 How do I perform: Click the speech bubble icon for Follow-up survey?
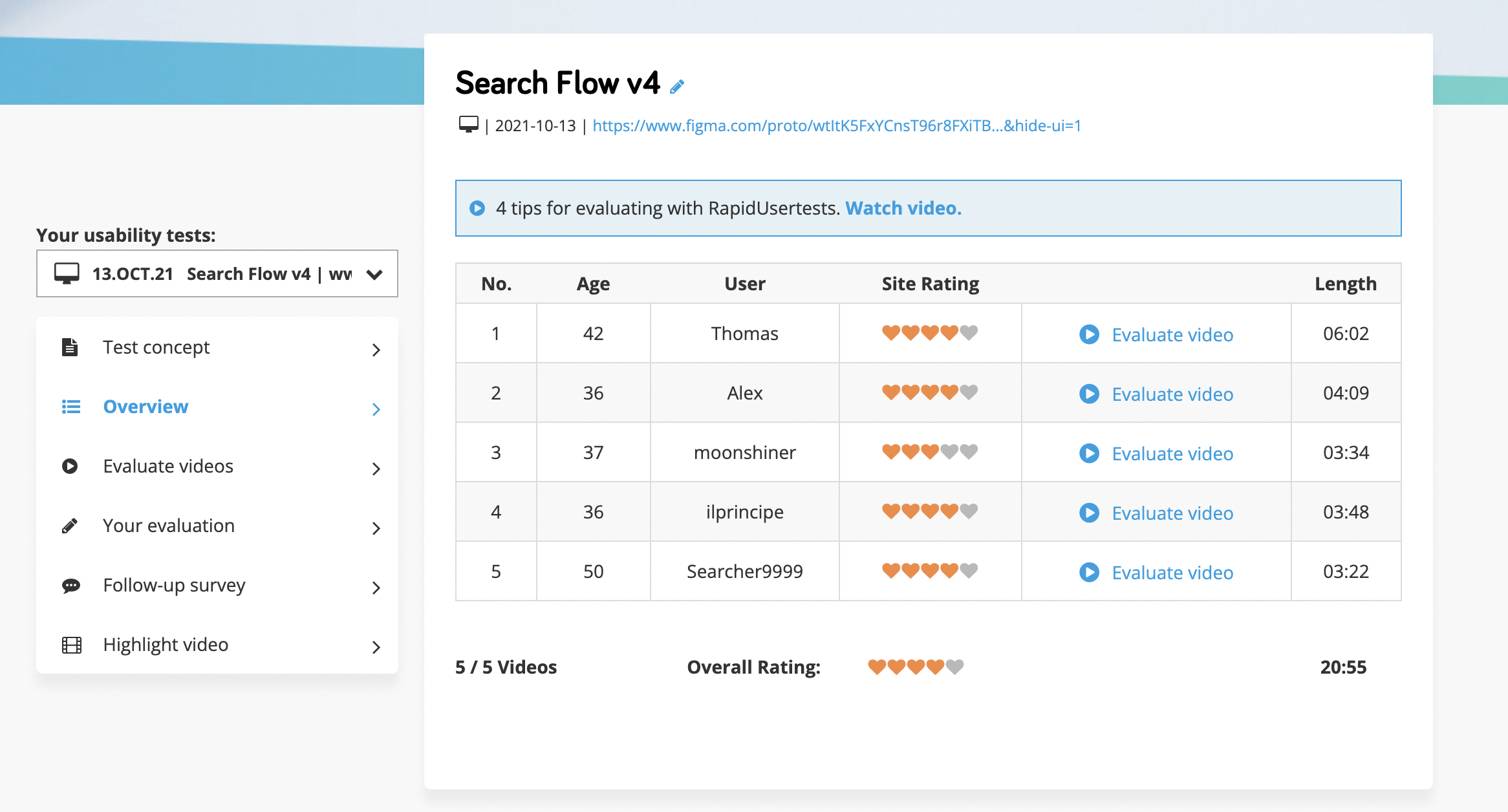(x=70, y=585)
